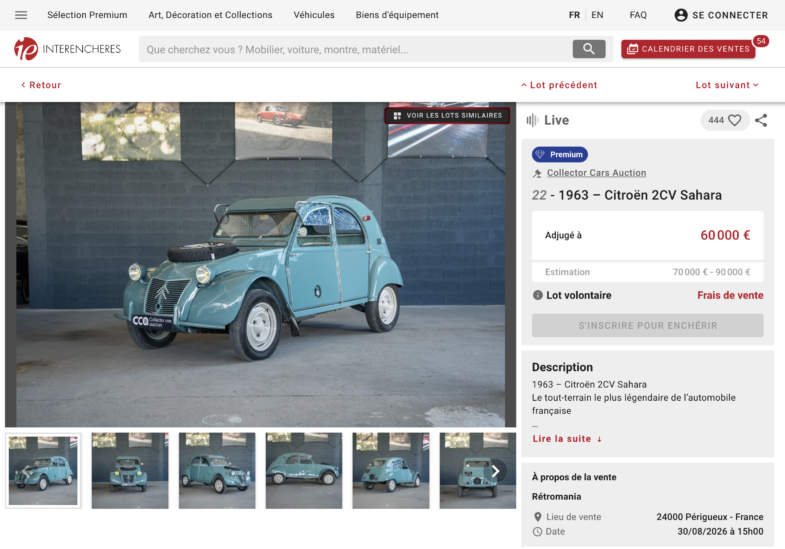Click the magnifier search button
Viewport: 785px width, 549px height.
coord(589,49)
